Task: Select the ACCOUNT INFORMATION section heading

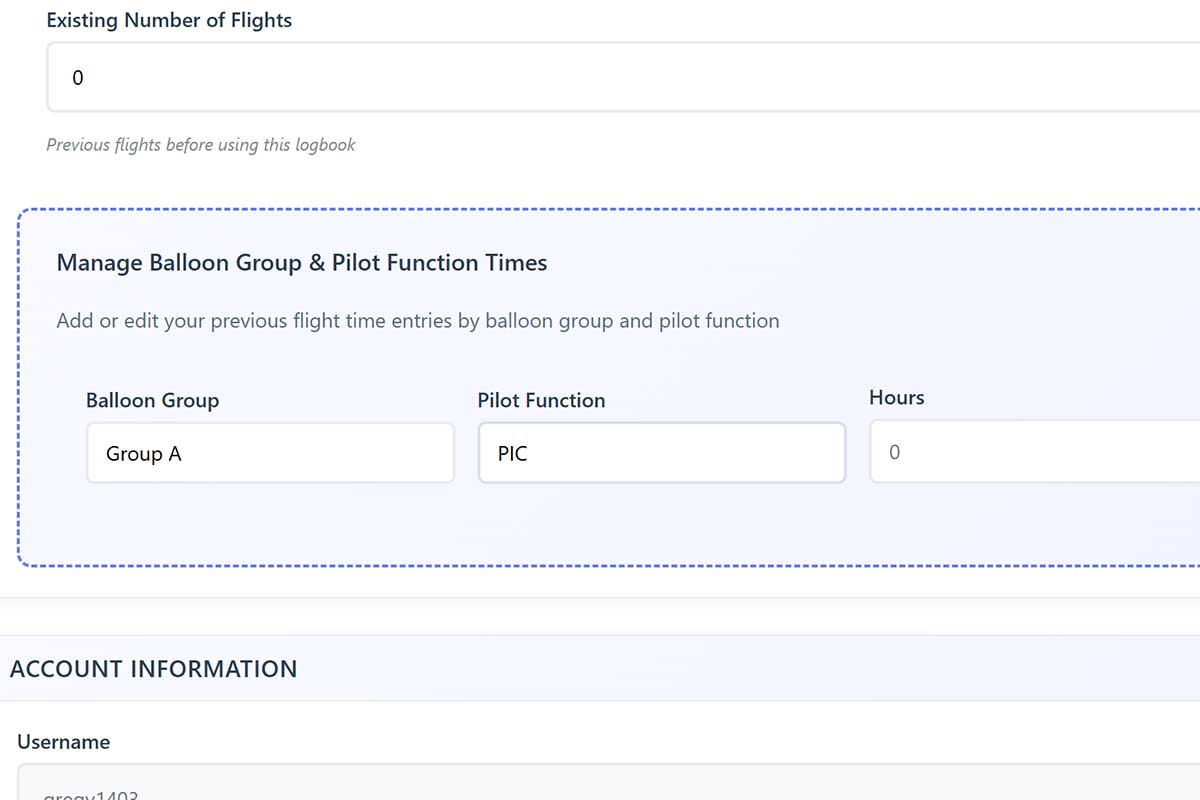Action: 153,669
